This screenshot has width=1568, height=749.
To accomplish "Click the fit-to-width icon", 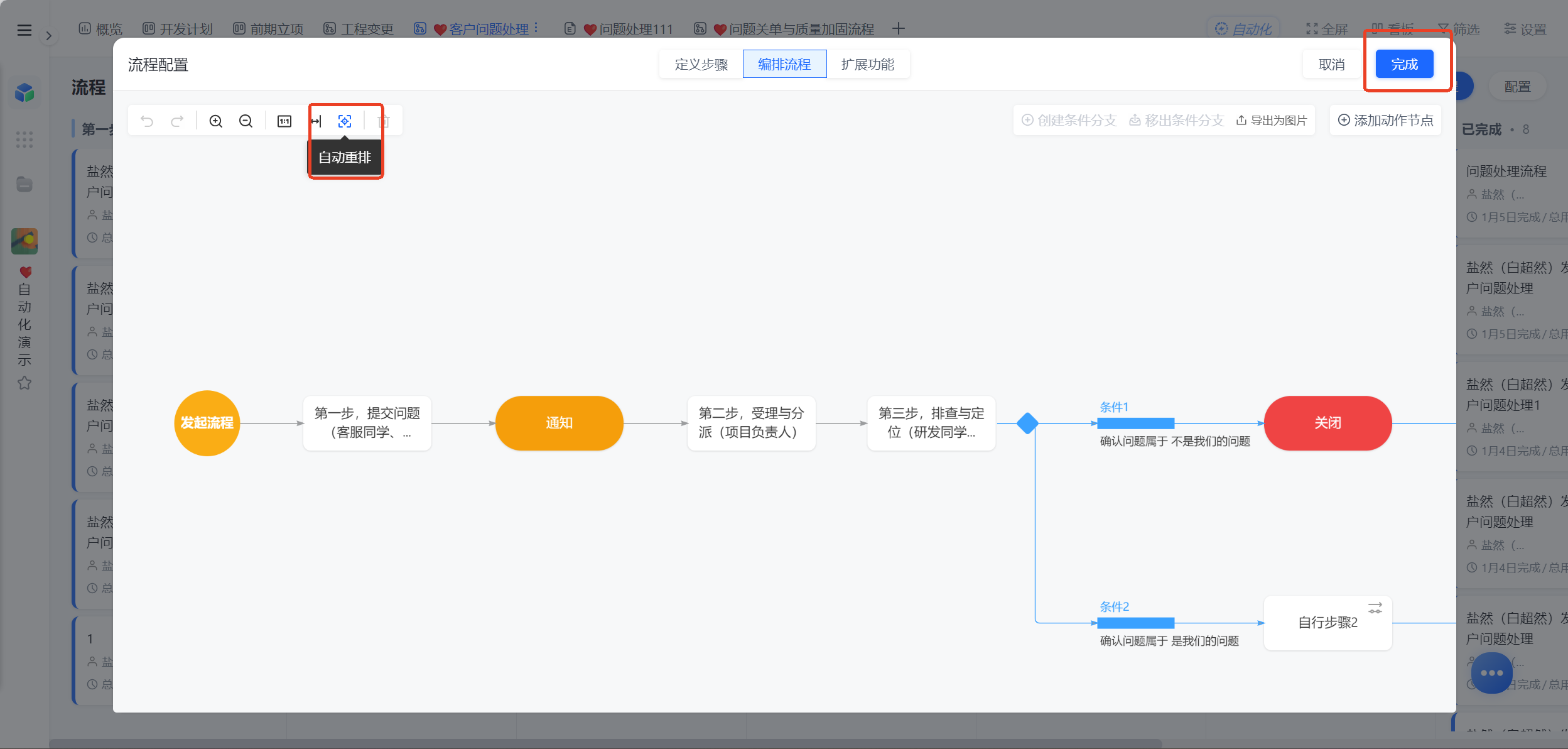I will 316,121.
